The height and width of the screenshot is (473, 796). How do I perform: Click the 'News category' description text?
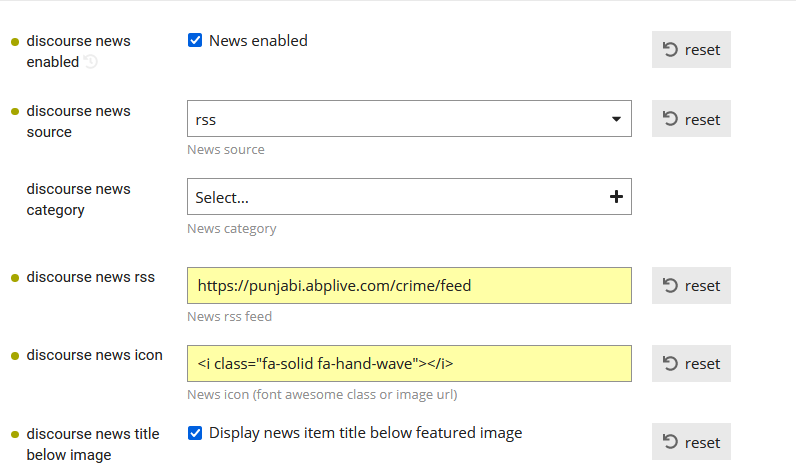point(231,229)
